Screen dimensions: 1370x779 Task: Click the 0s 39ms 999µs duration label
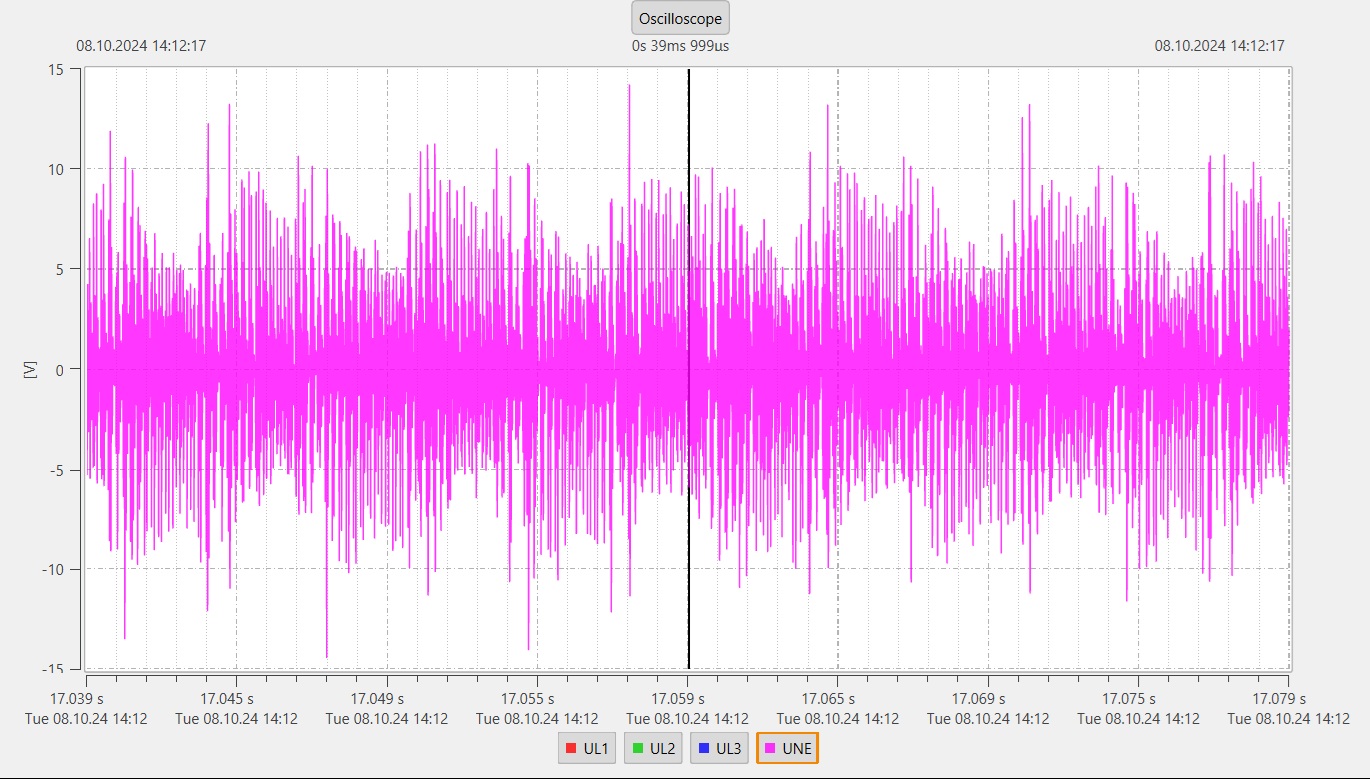pos(680,46)
